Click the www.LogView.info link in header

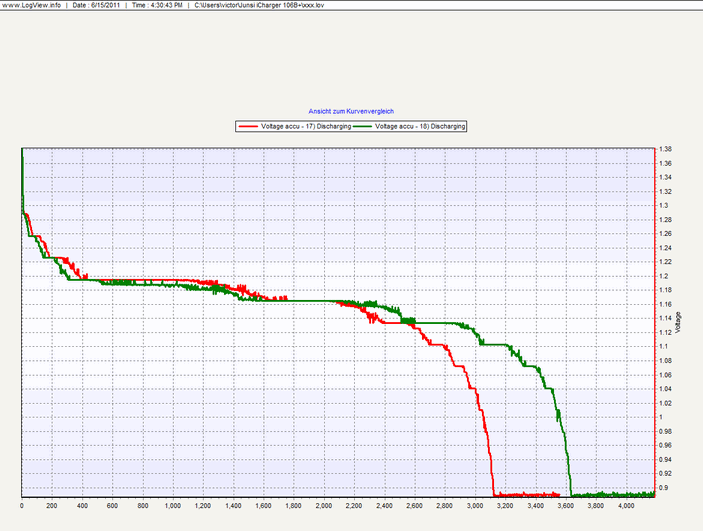pos(32,6)
